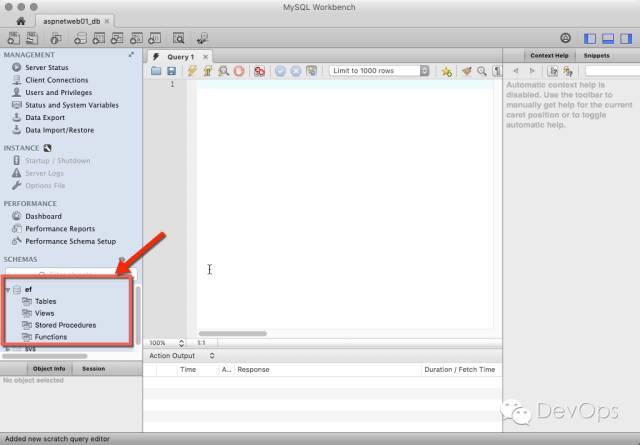Close the aspnetweb01_db connection tab
The image size is (640, 445).
click(107, 21)
